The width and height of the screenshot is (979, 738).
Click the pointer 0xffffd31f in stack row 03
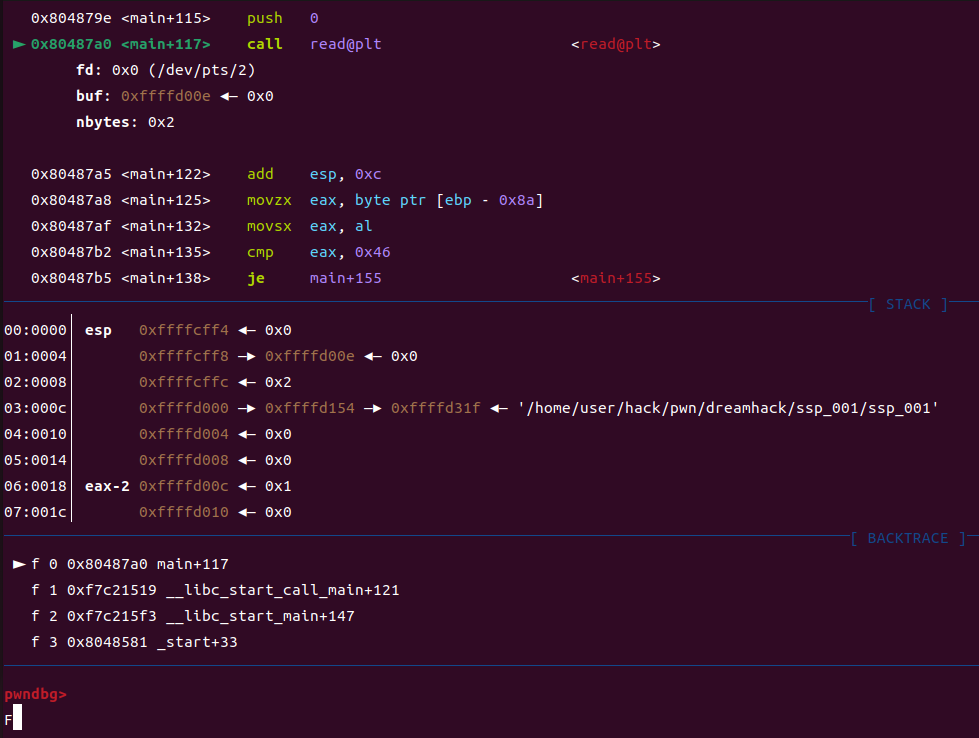[436, 408]
